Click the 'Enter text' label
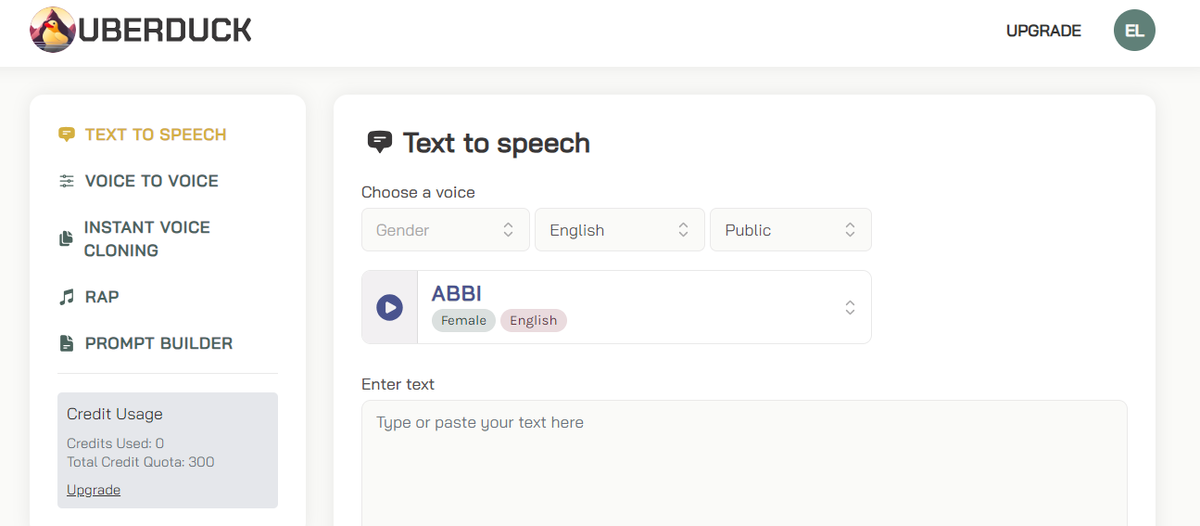The height and width of the screenshot is (526, 1200). pos(398,384)
